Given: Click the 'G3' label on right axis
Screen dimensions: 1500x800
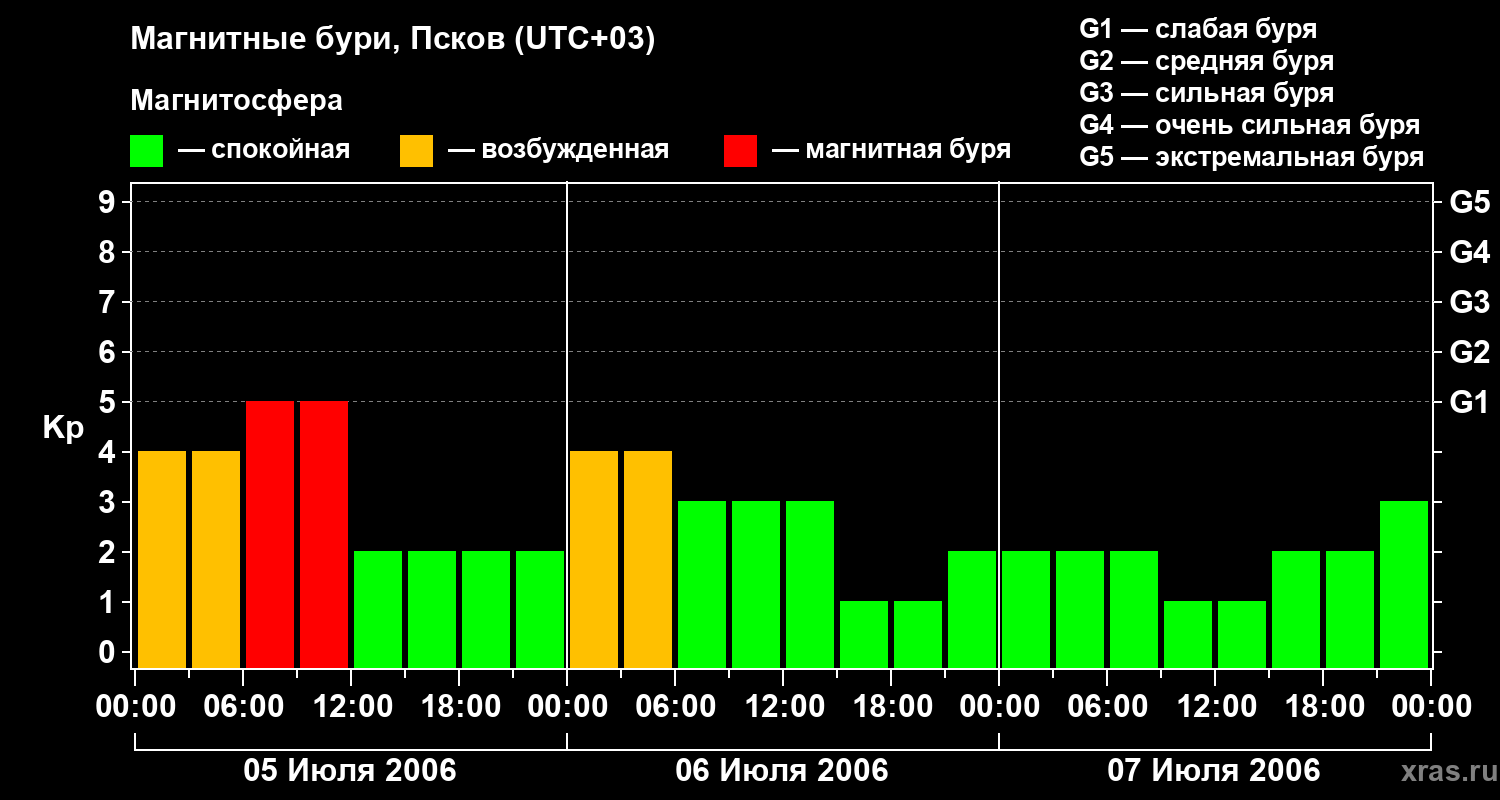Looking at the screenshot, I should point(1469,302).
